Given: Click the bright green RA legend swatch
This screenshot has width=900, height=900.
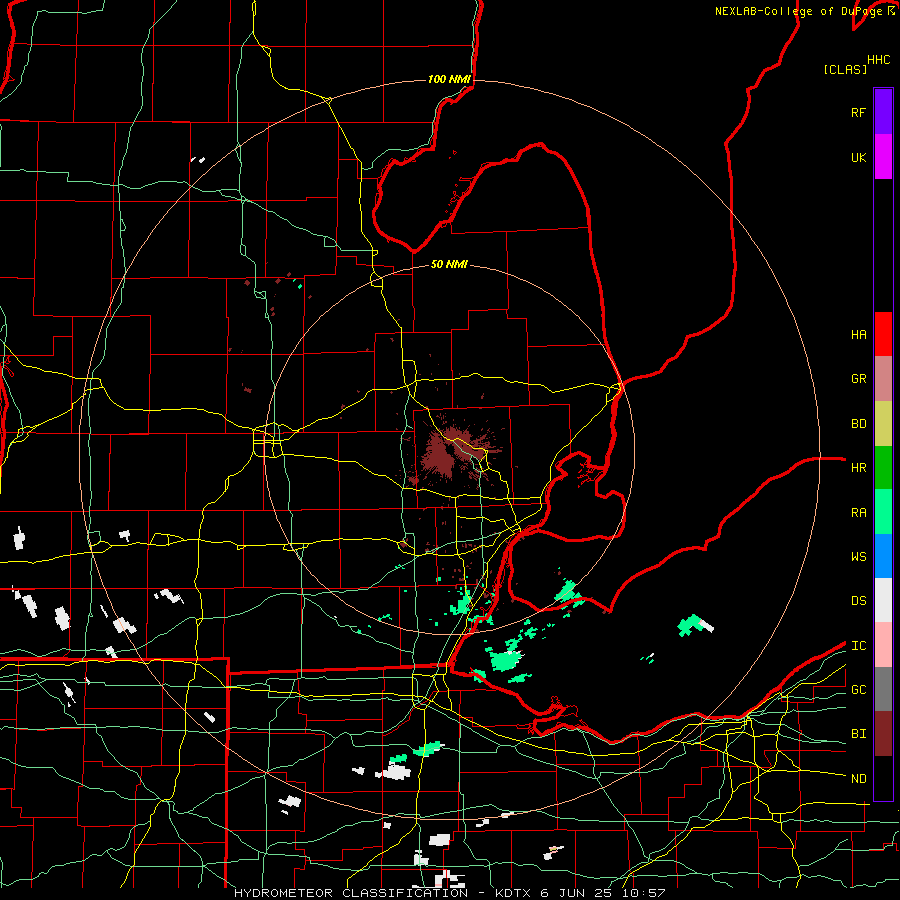Looking at the screenshot, I should [883, 512].
